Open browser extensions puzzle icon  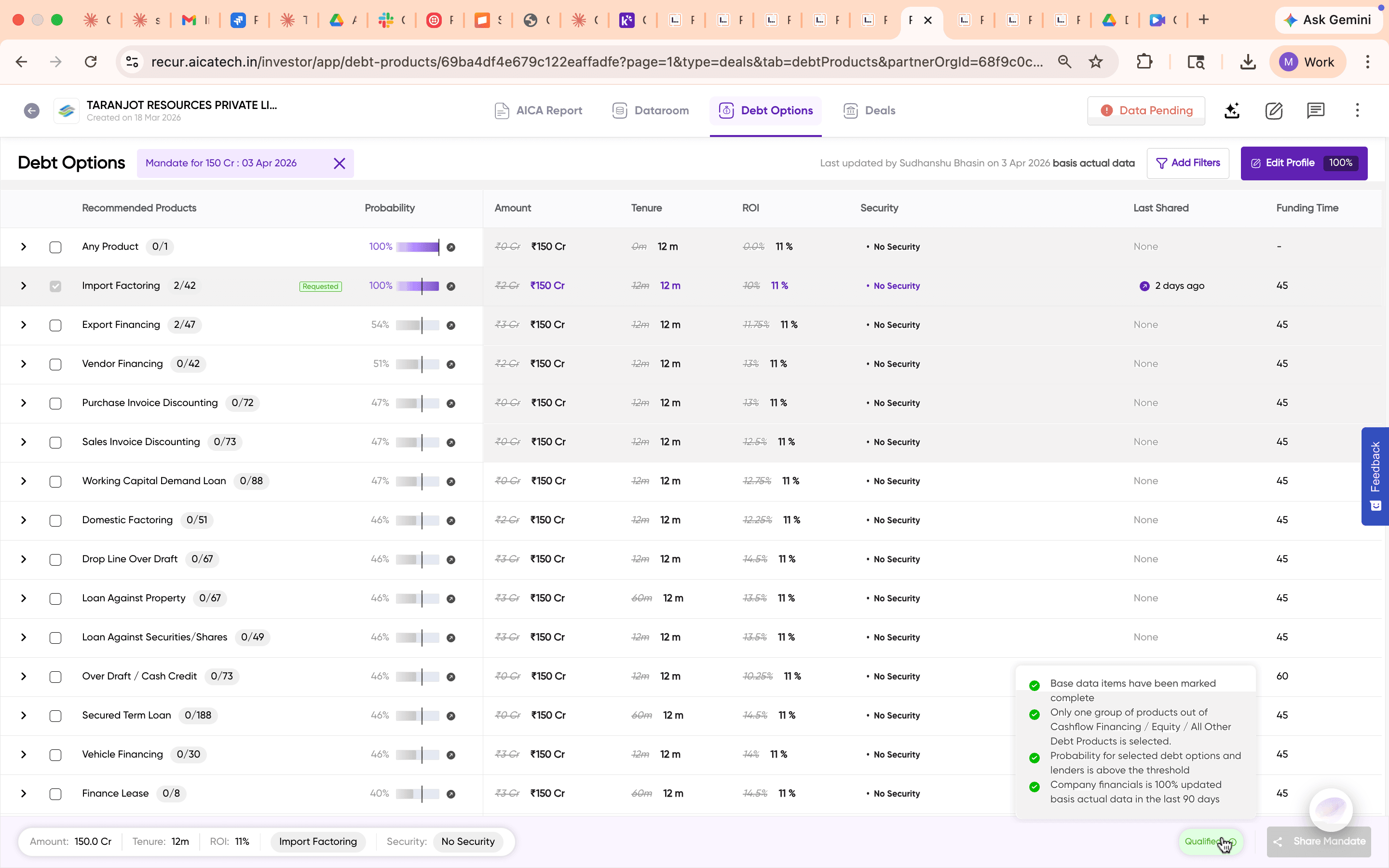[1144, 62]
